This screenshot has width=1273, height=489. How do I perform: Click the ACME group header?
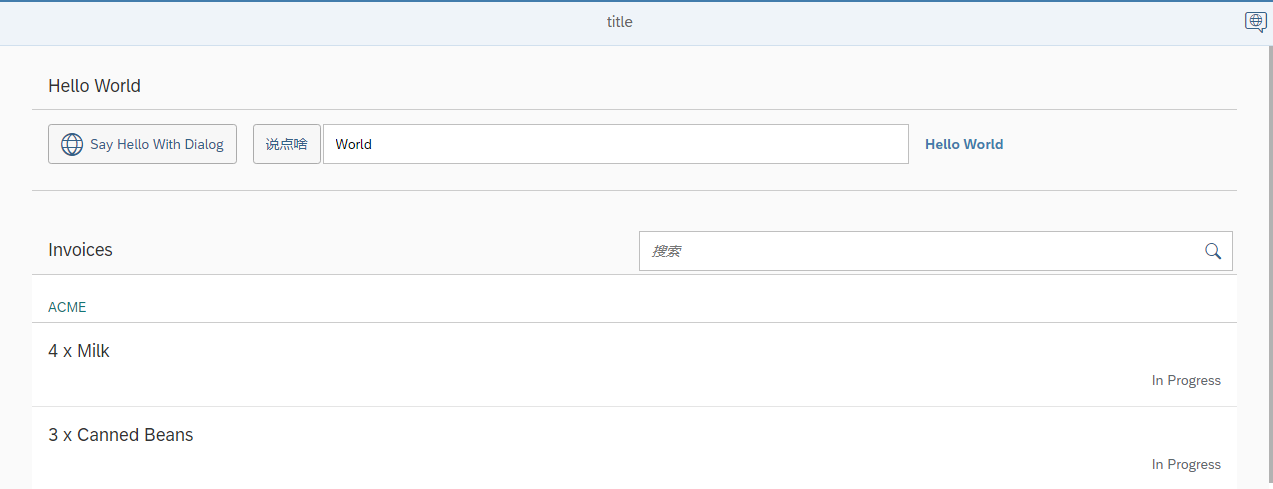click(x=634, y=306)
